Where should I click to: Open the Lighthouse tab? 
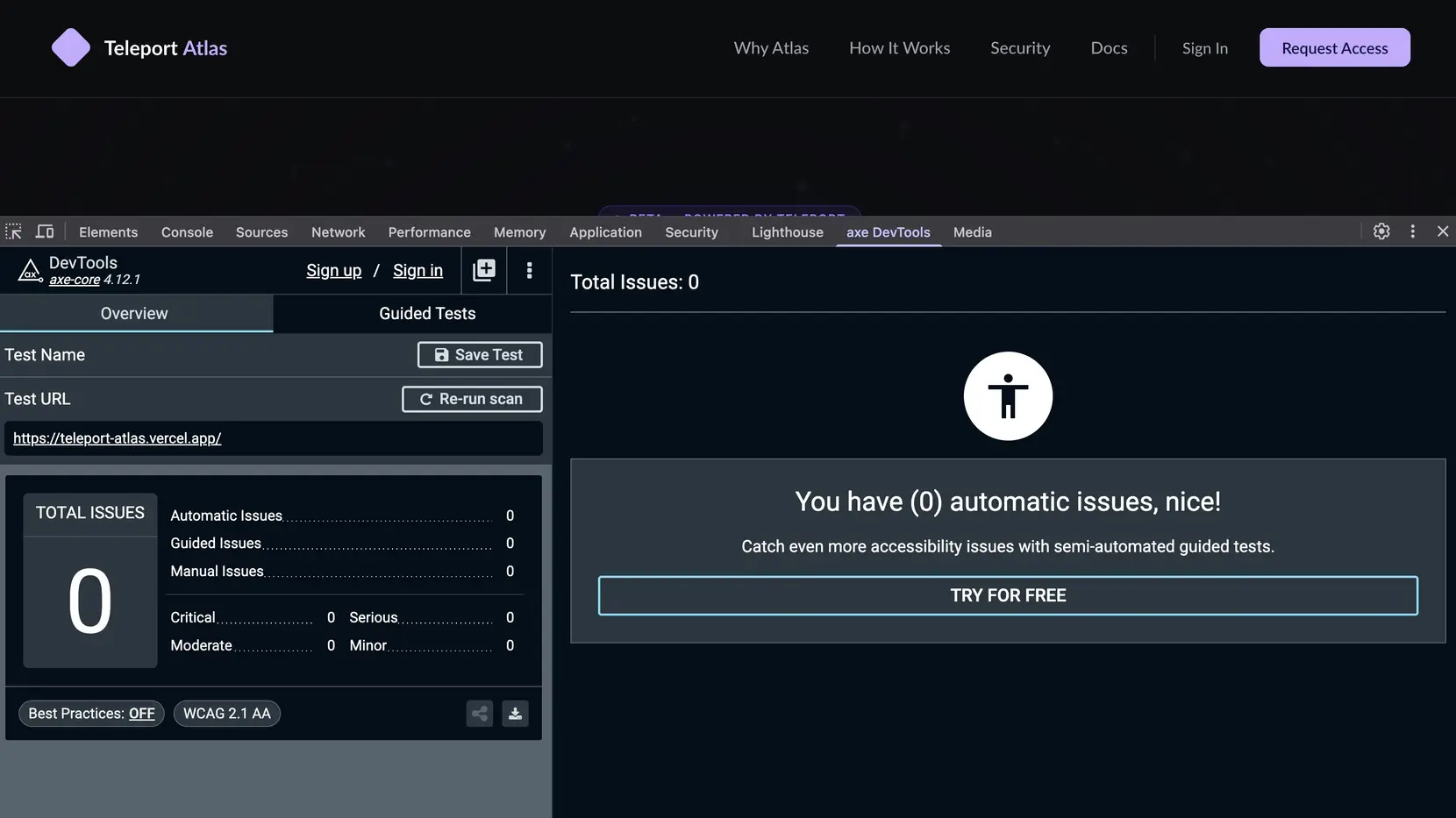click(788, 232)
